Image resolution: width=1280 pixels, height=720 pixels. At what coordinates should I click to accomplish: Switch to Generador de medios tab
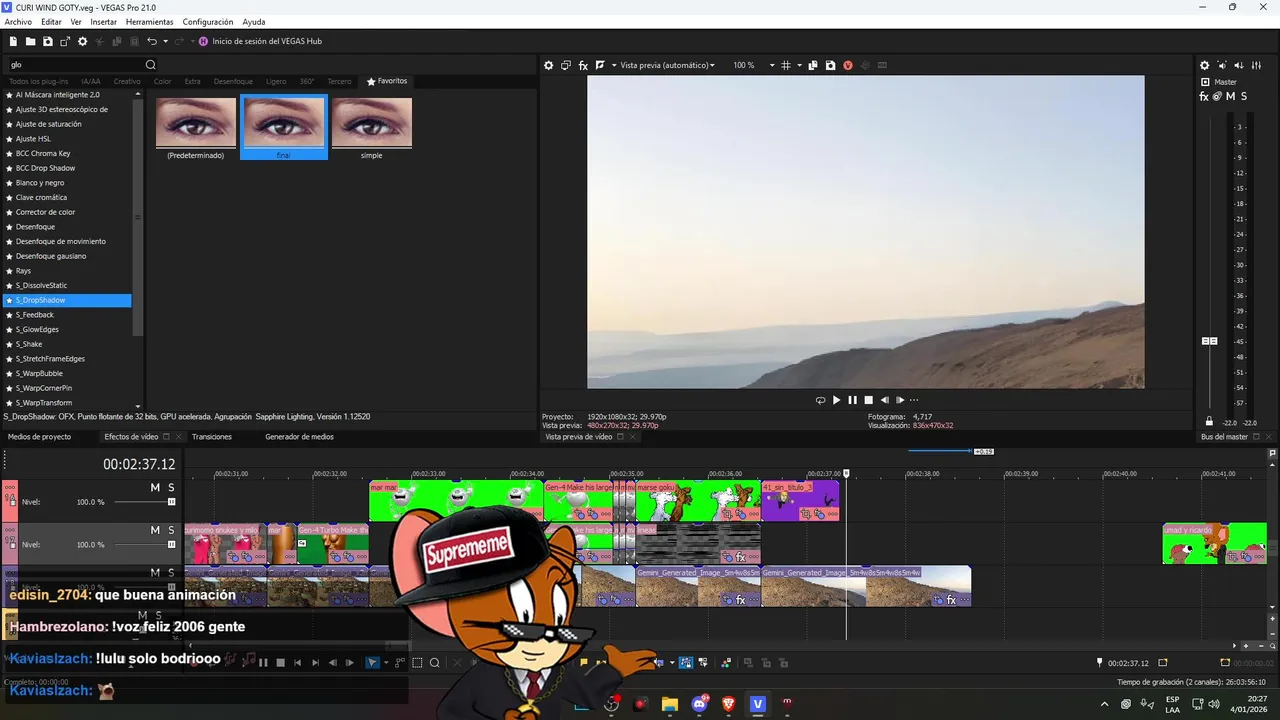tap(299, 437)
